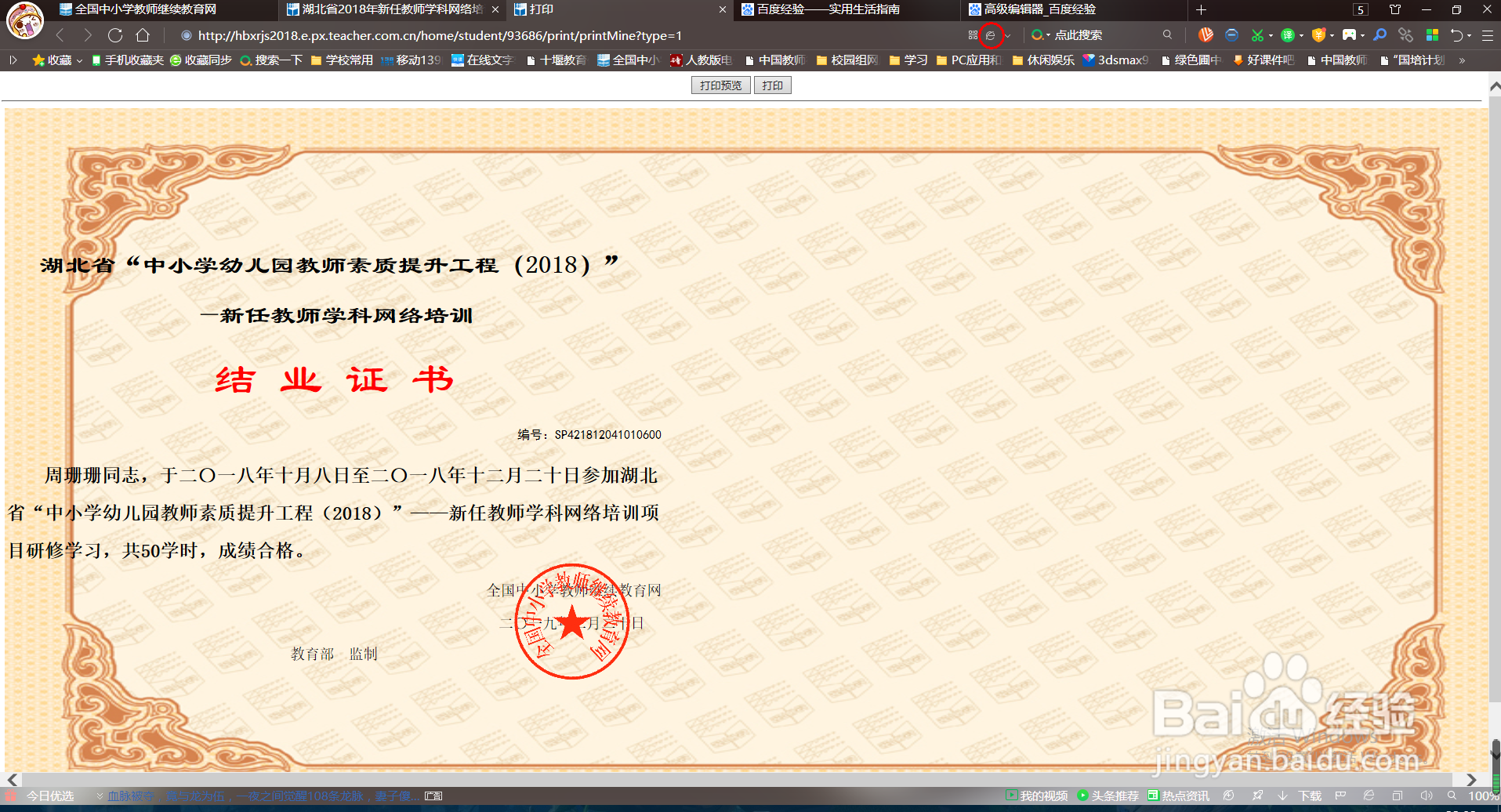Screen dimensions: 1501x812
Task: Expand the undo closed tabs dropdown
Action: pos(1469,35)
